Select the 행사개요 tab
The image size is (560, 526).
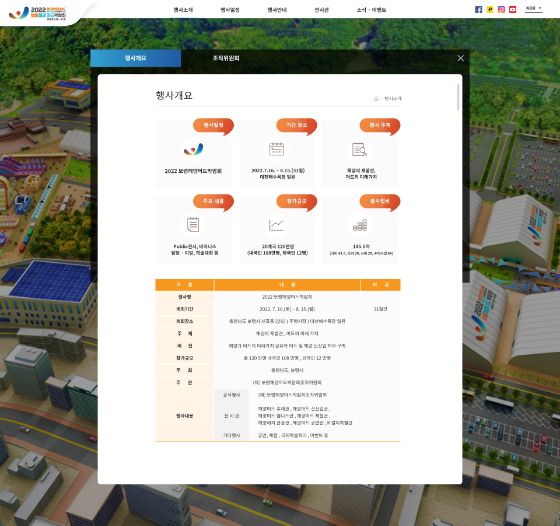pos(135,58)
